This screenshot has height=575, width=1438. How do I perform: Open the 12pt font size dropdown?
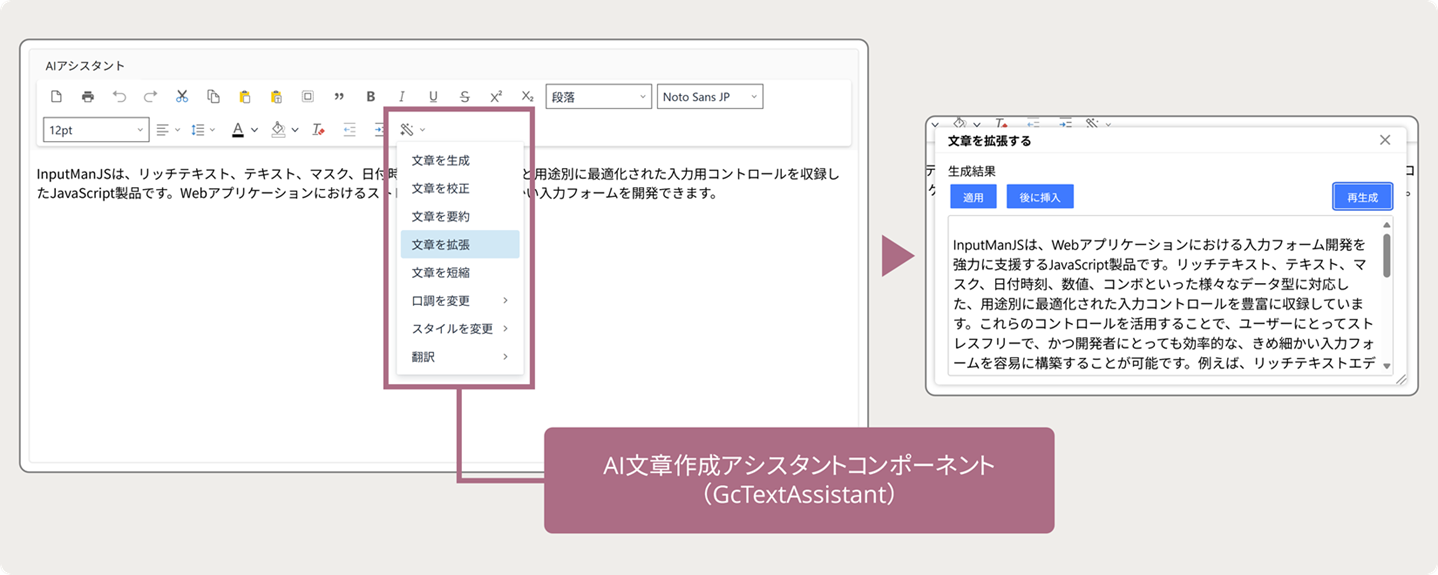96,130
